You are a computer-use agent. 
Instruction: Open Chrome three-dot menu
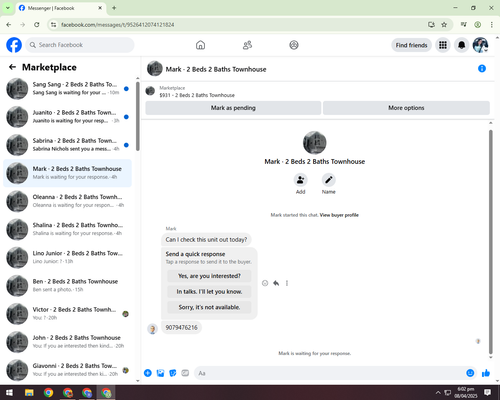coord(491,25)
